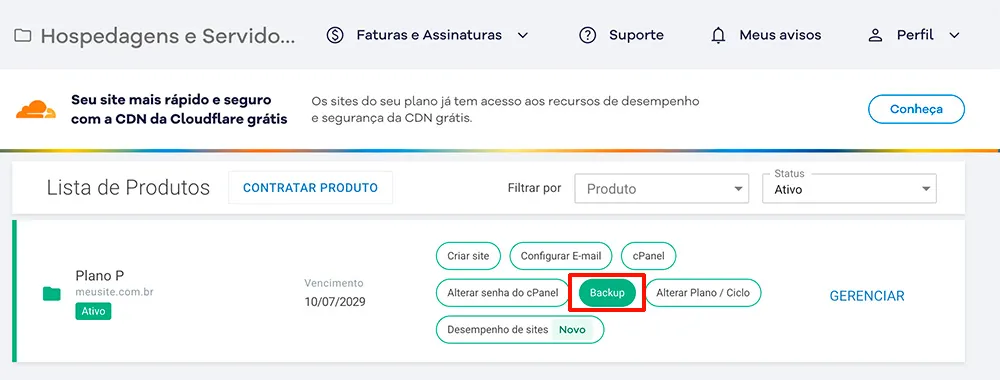
Task: Click the Perfil person icon
Action: [875, 36]
